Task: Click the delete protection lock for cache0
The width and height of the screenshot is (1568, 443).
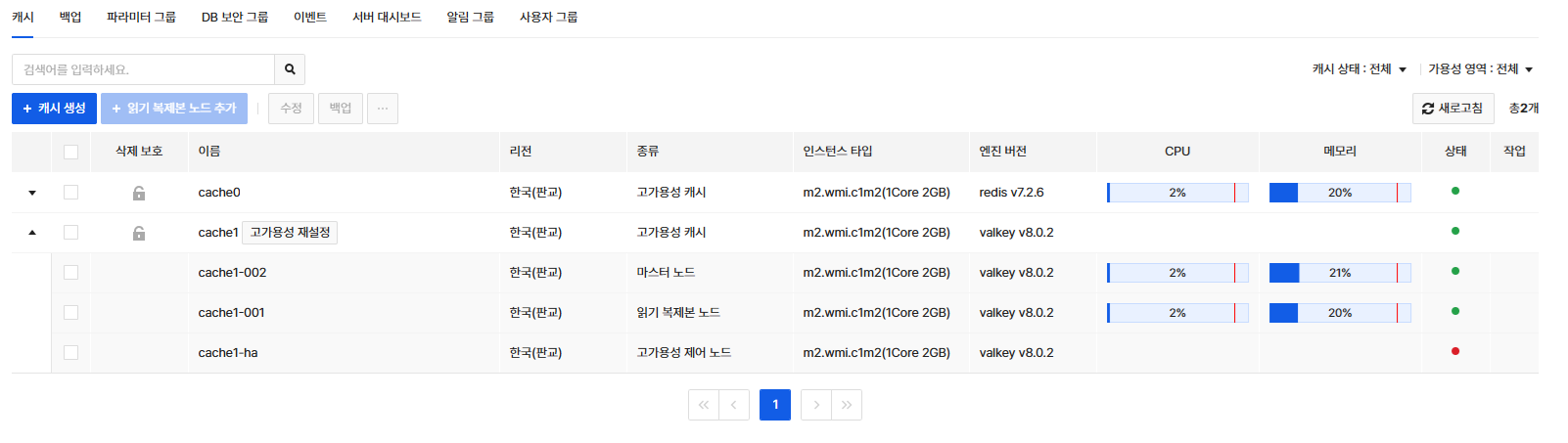Action: (x=139, y=193)
